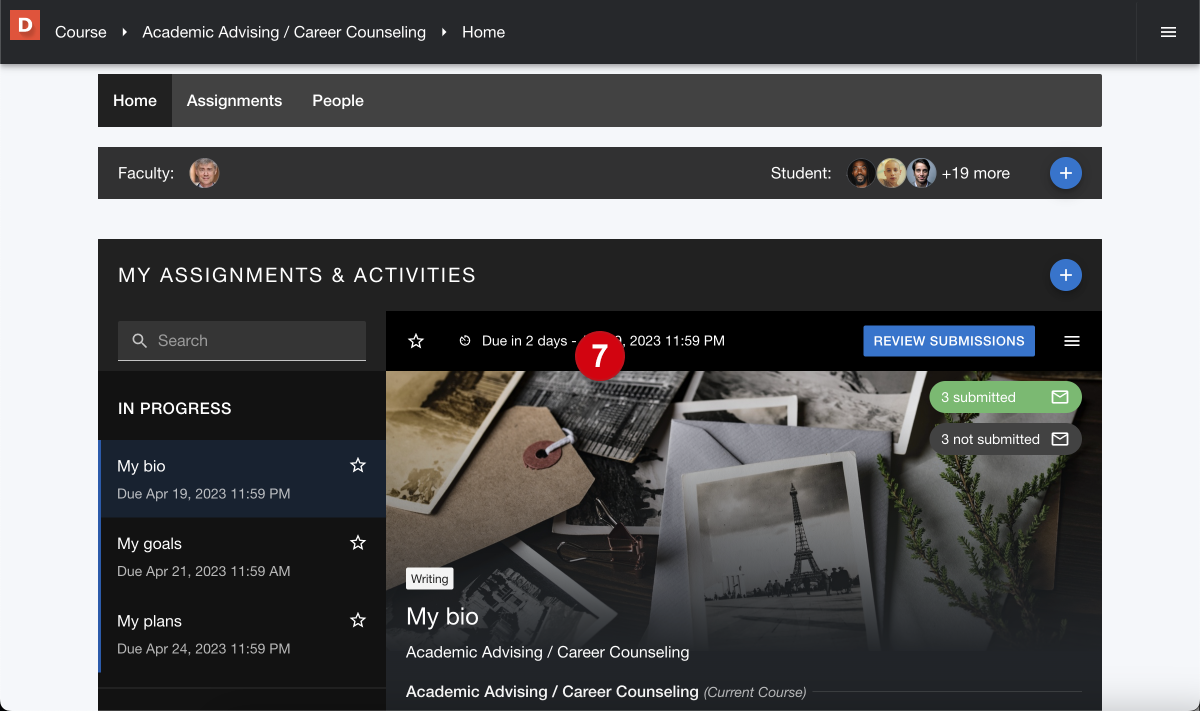Screen dimensions: 1200x711
Task: Click the Due in 2 days text
Action: [x=524, y=341]
